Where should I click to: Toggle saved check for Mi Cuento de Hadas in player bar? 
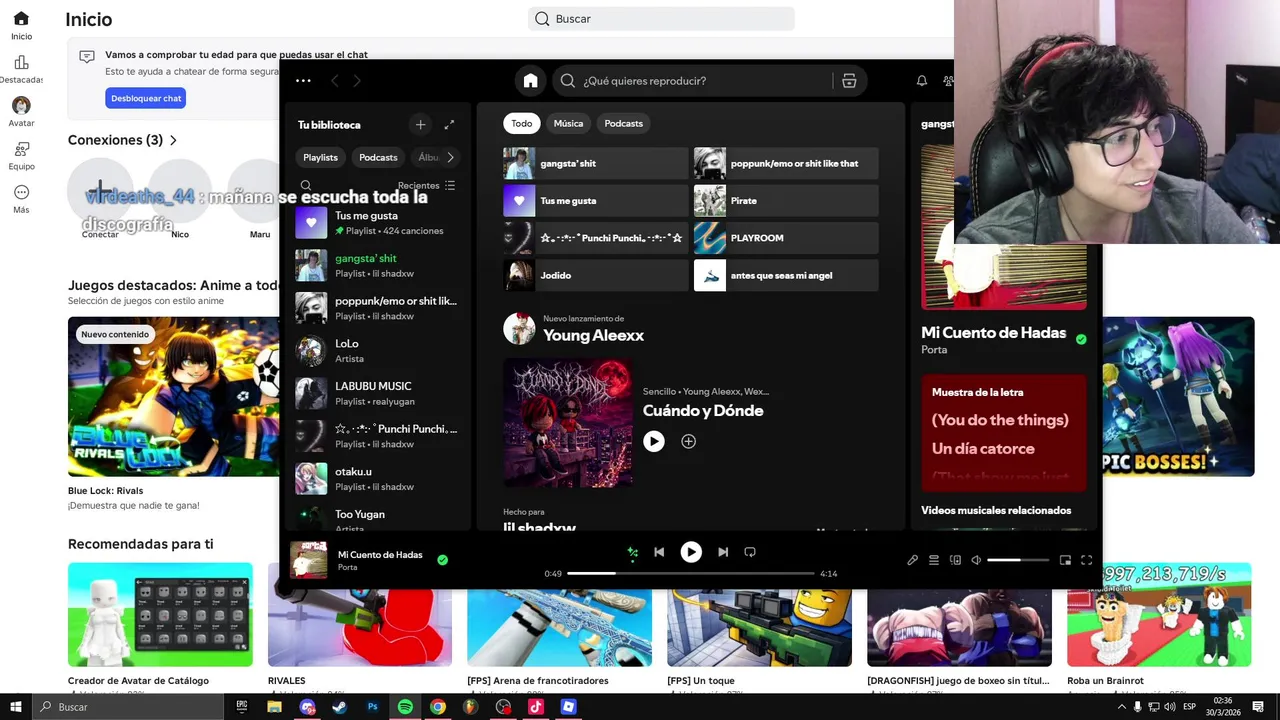tap(442, 560)
